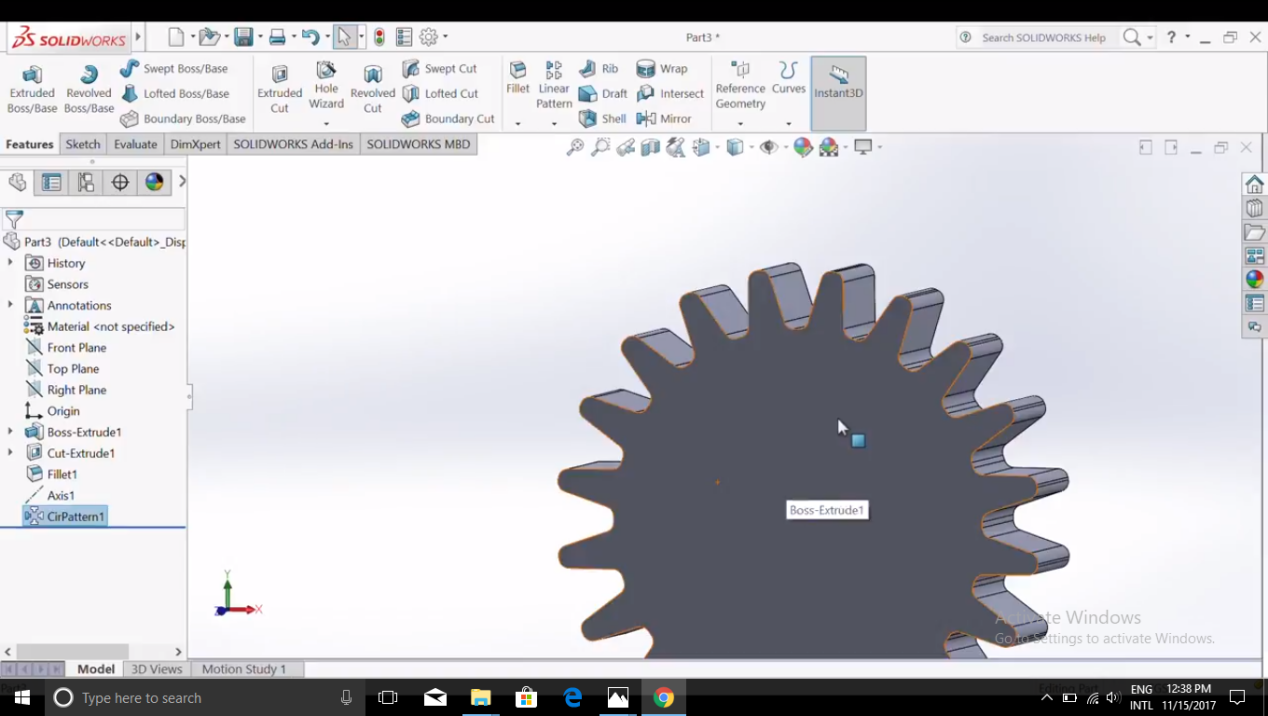Select the Draft feature
The image size is (1268, 716).
[x=603, y=94]
